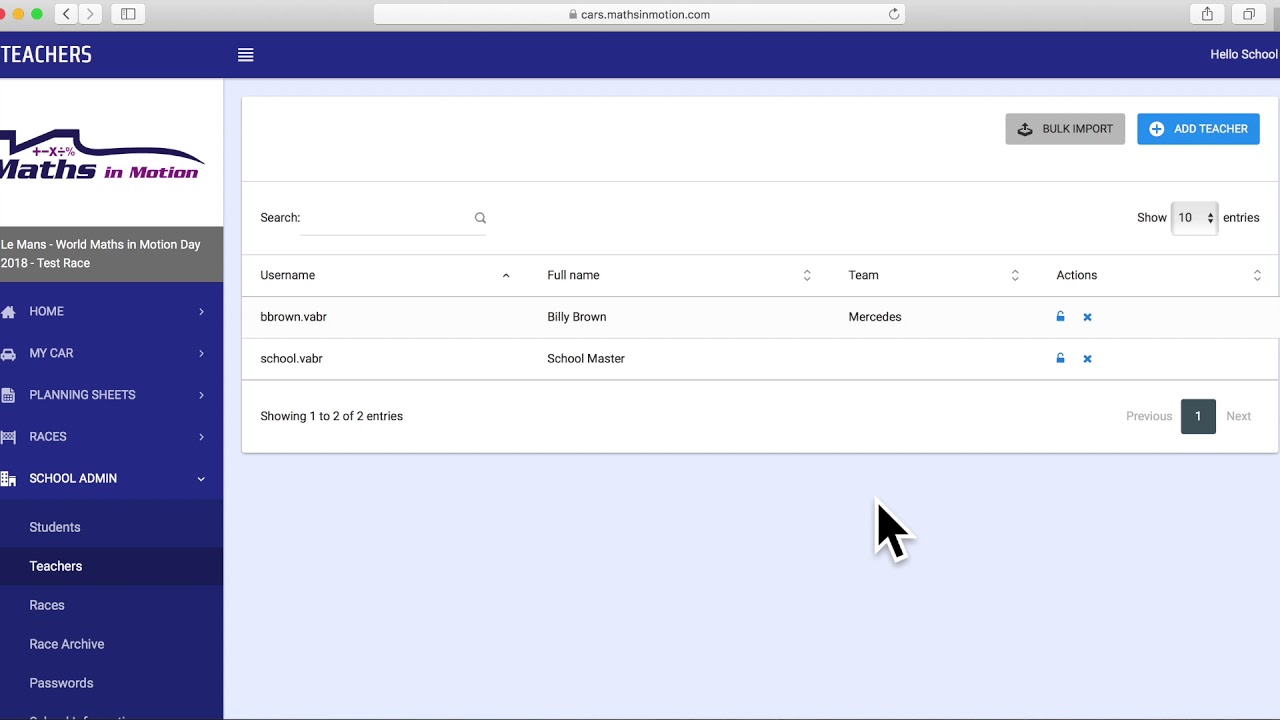
Task: Click the BULK IMPORT button
Action: [x=1065, y=129]
